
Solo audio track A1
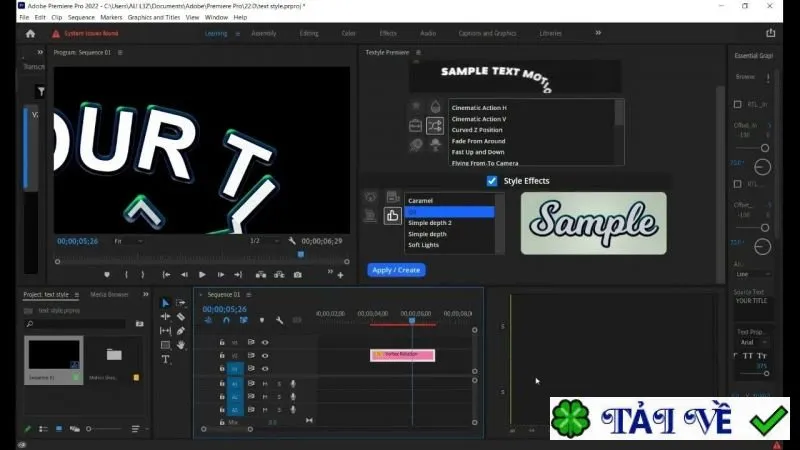[279, 384]
